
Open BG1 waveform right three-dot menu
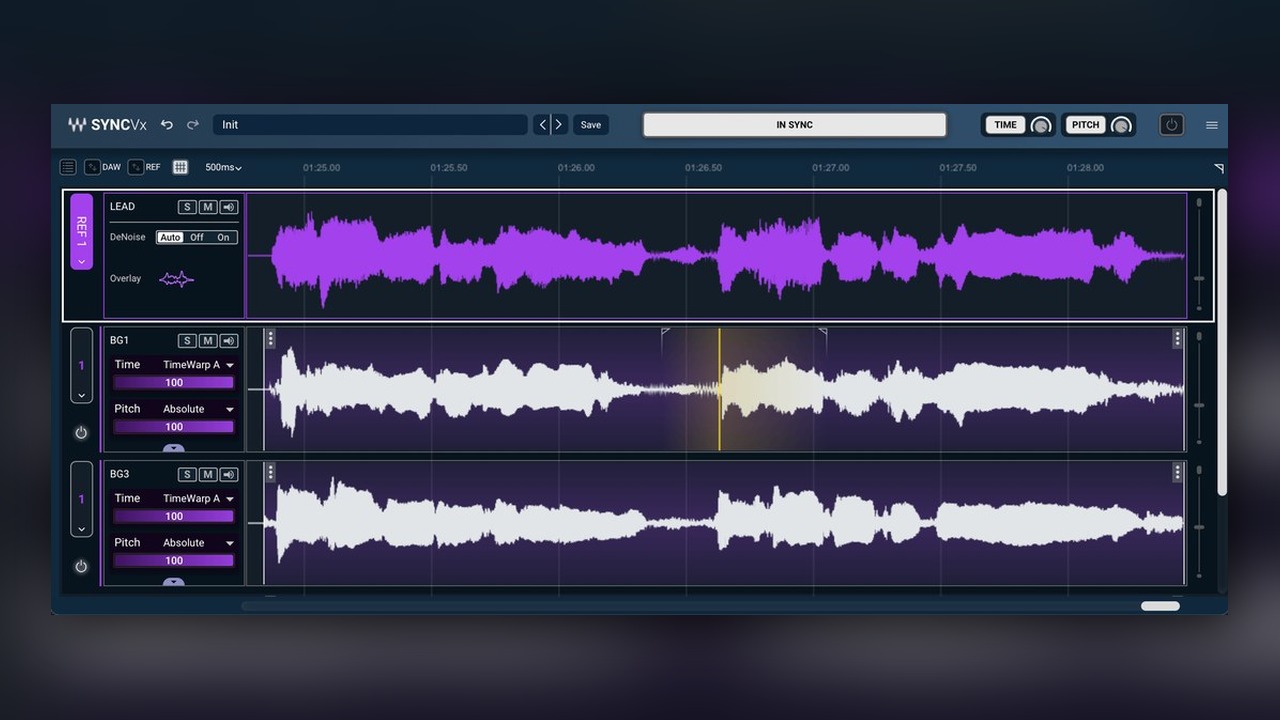[x=1177, y=339]
